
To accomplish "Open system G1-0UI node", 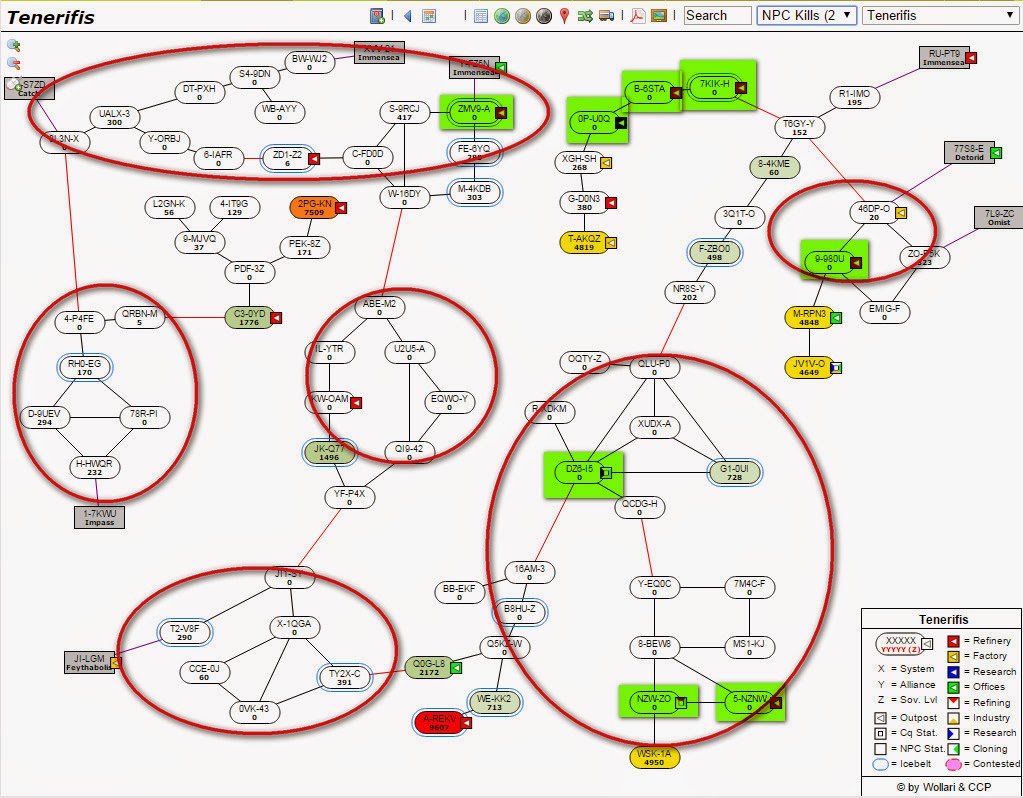I will [735, 472].
